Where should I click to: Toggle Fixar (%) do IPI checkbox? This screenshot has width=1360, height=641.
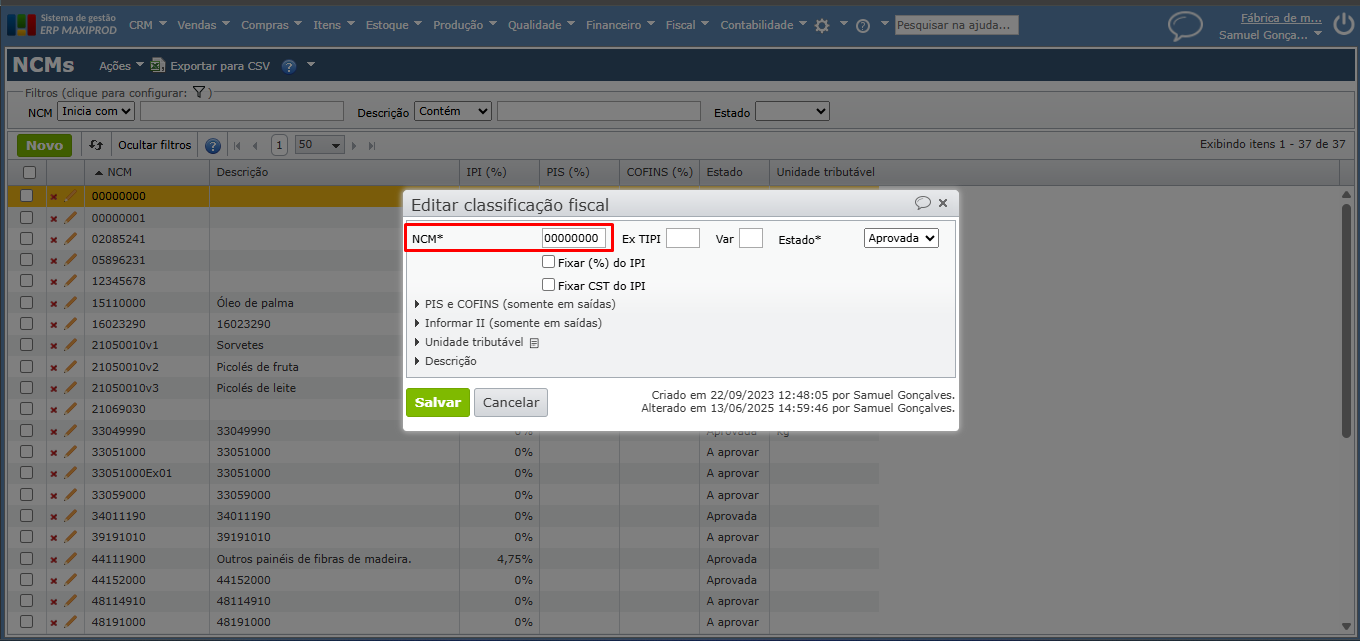pos(548,262)
